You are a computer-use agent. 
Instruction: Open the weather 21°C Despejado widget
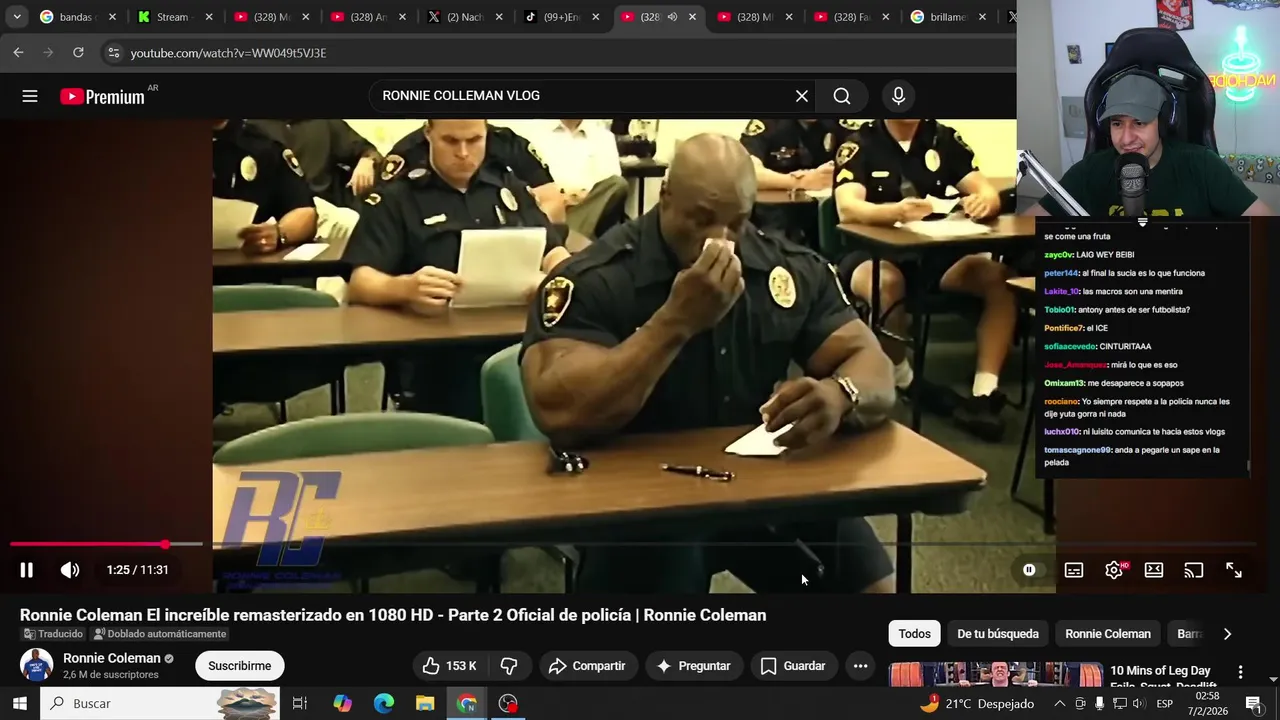(x=977, y=703)
